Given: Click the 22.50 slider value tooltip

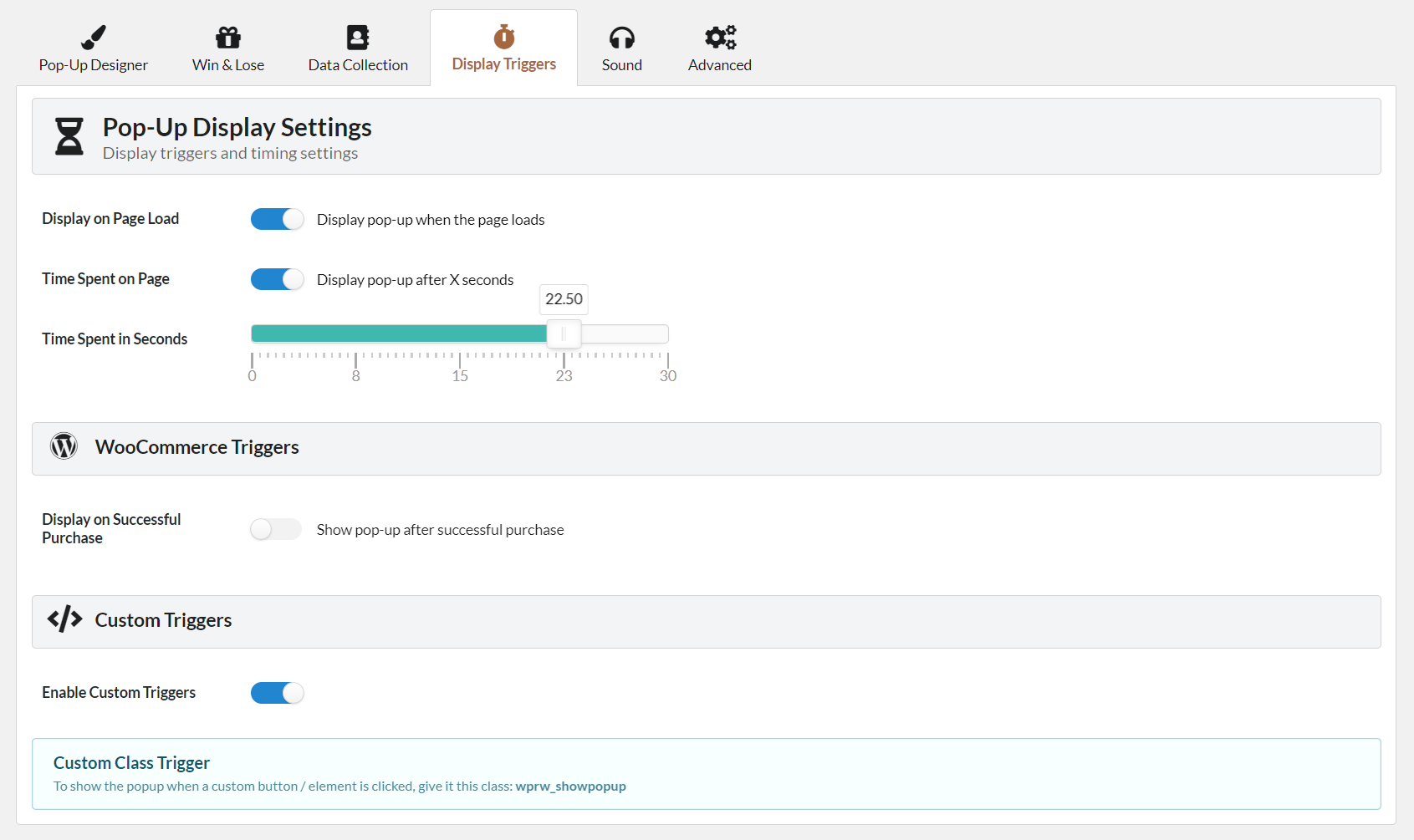Looking at the screenshot, I should click(564, 299).
